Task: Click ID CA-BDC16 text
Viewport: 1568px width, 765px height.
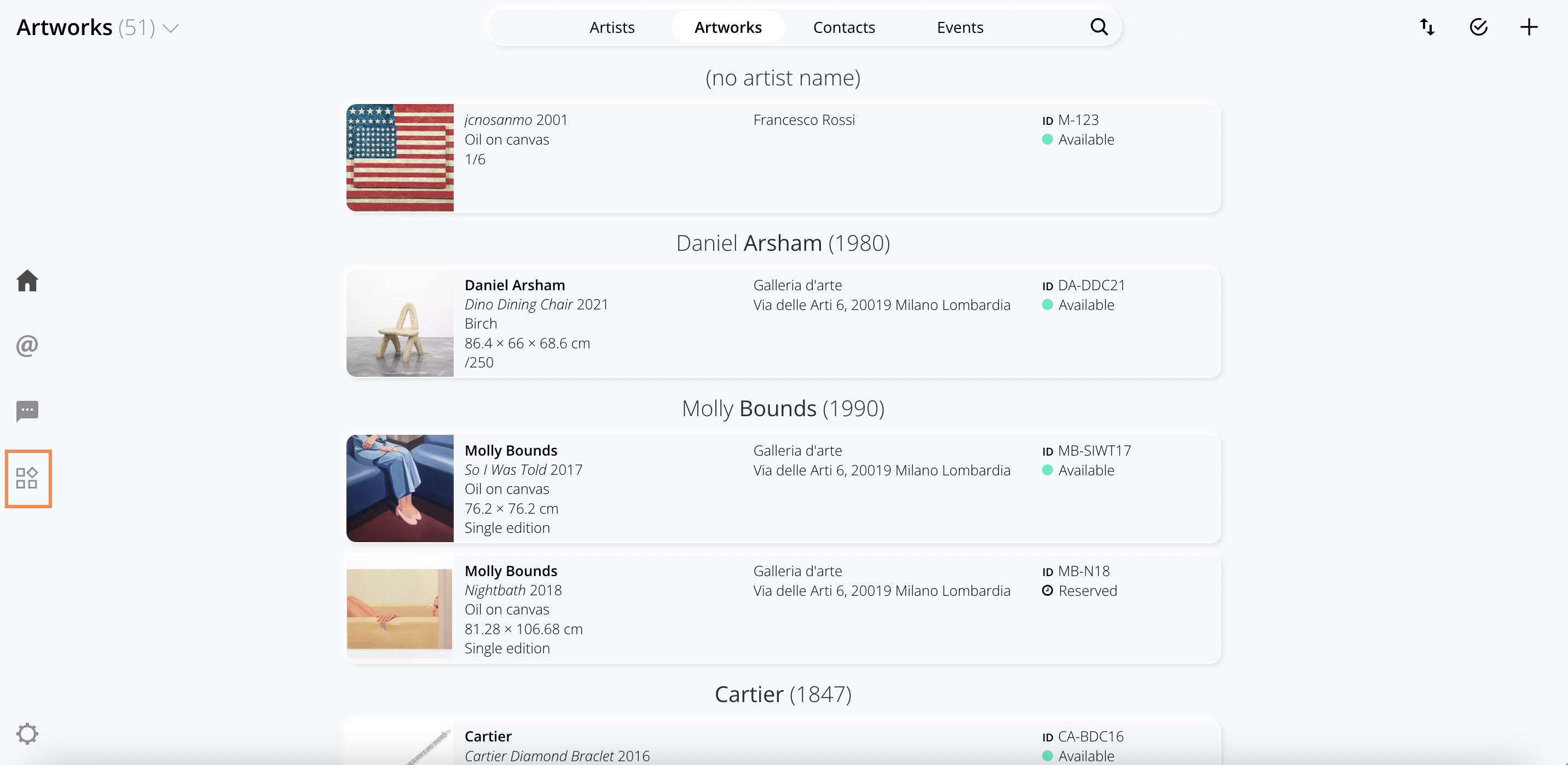Action: tap(1083, 737)
